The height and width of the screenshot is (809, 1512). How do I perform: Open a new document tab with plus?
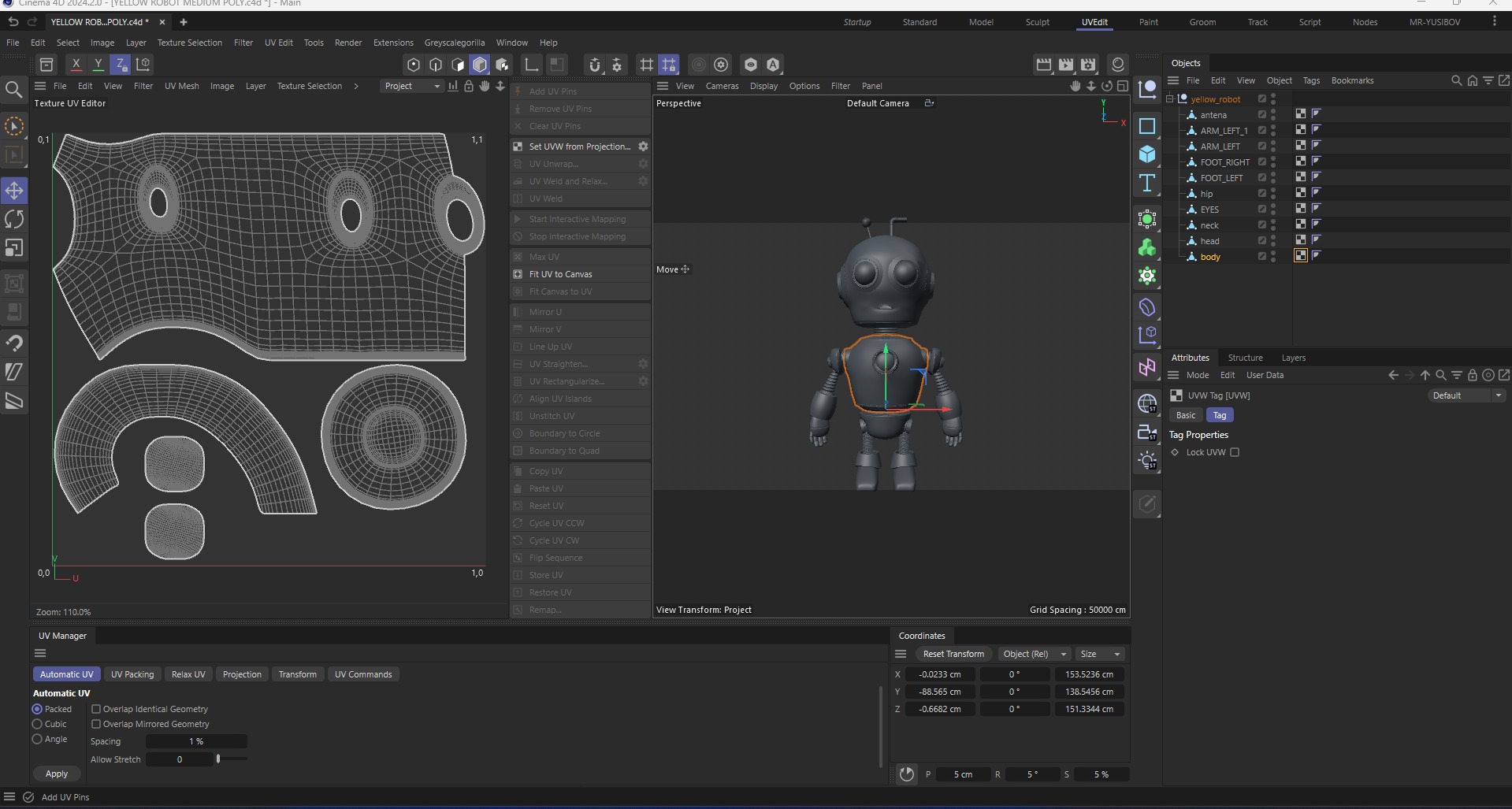[x=184, y=22]
